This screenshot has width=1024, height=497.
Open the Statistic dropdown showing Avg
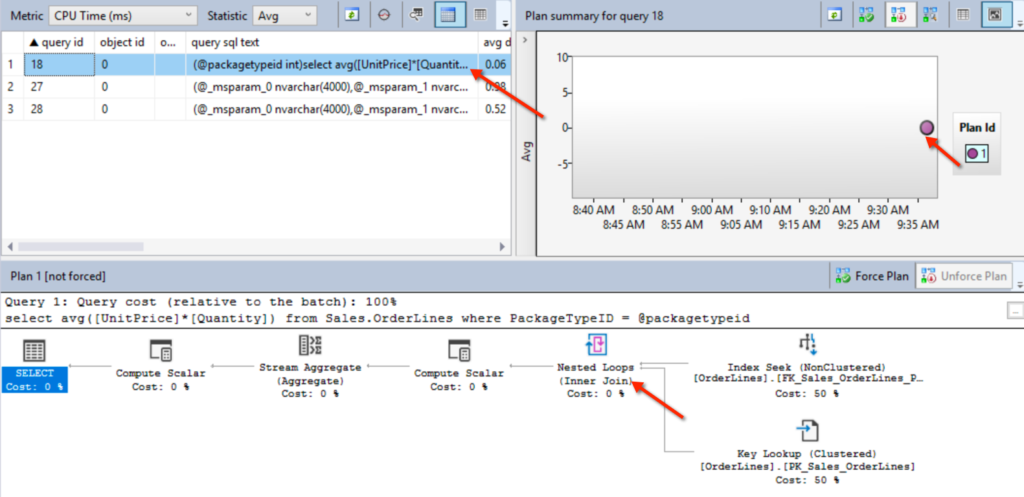pyautogui.click(x=283, y=16)
